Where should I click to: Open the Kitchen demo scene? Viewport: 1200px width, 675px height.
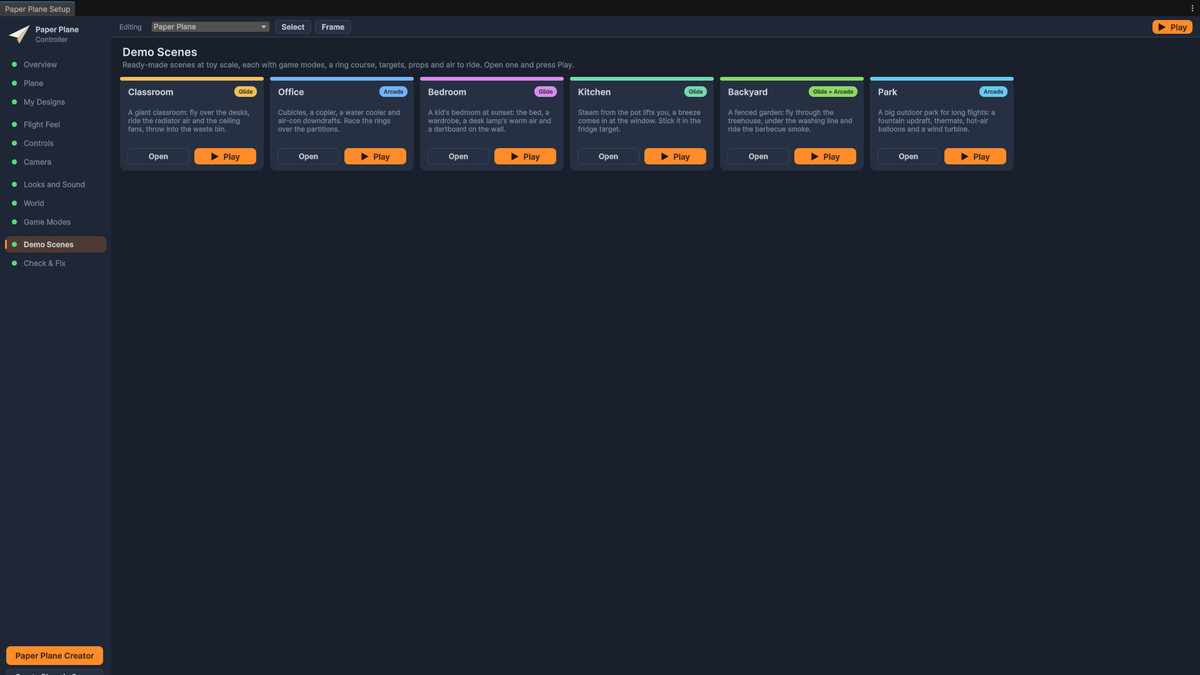[608, 156]
